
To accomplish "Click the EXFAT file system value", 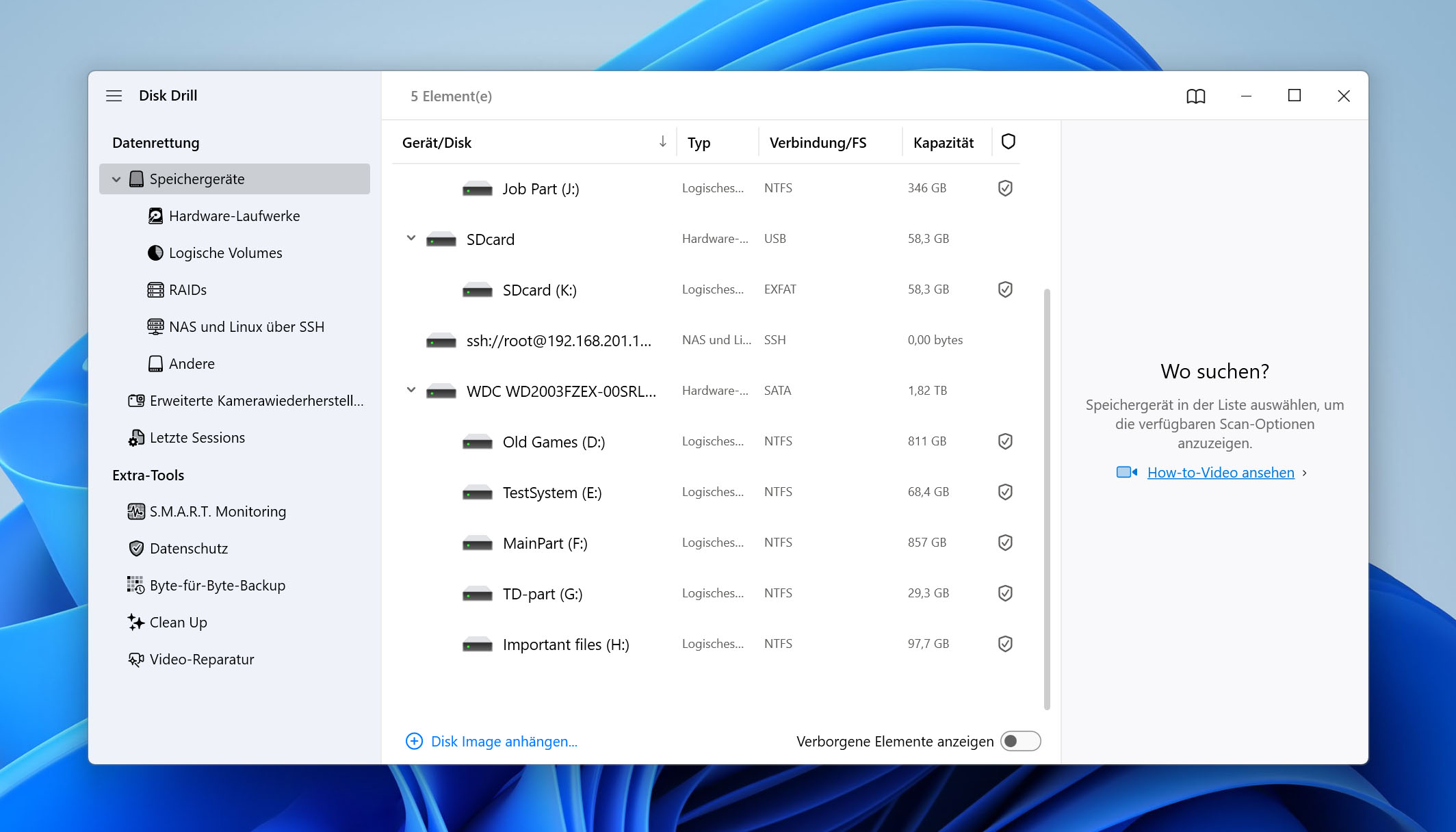I will (780, 289).
